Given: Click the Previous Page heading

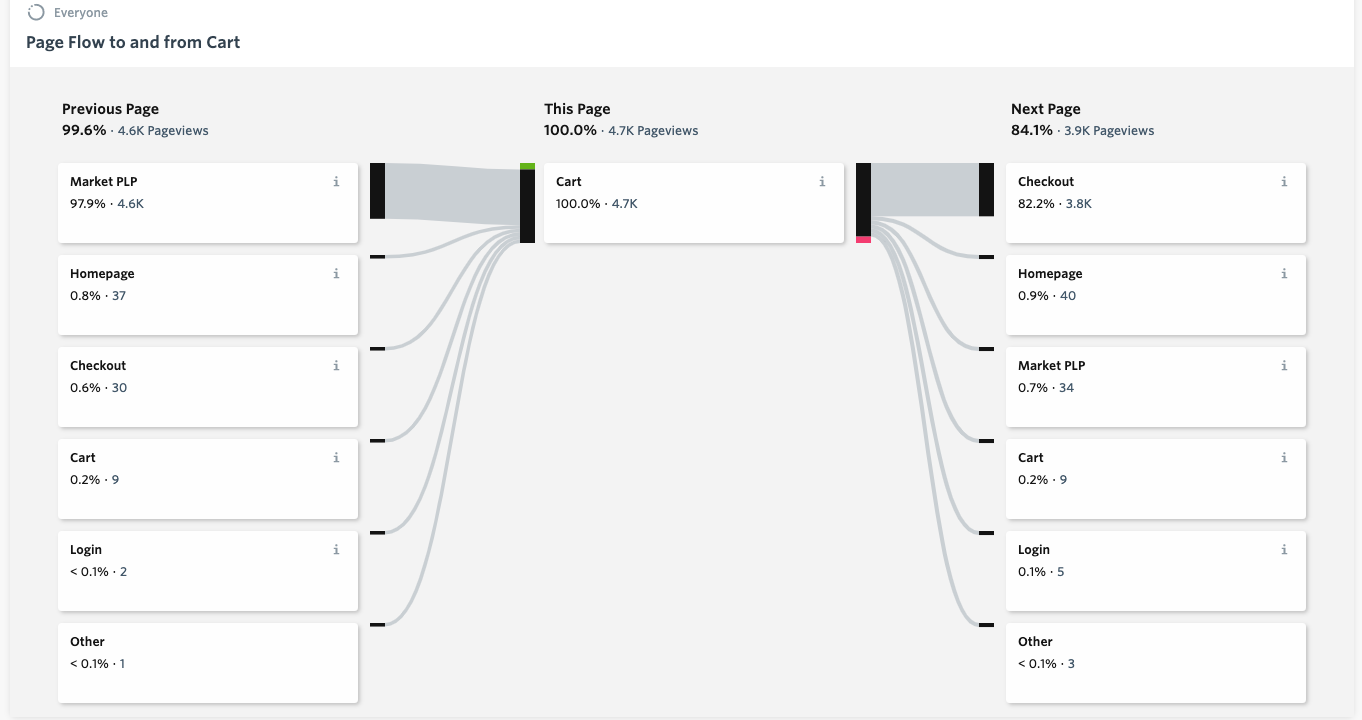Looking at the screenshot, I should pos(110,109).
